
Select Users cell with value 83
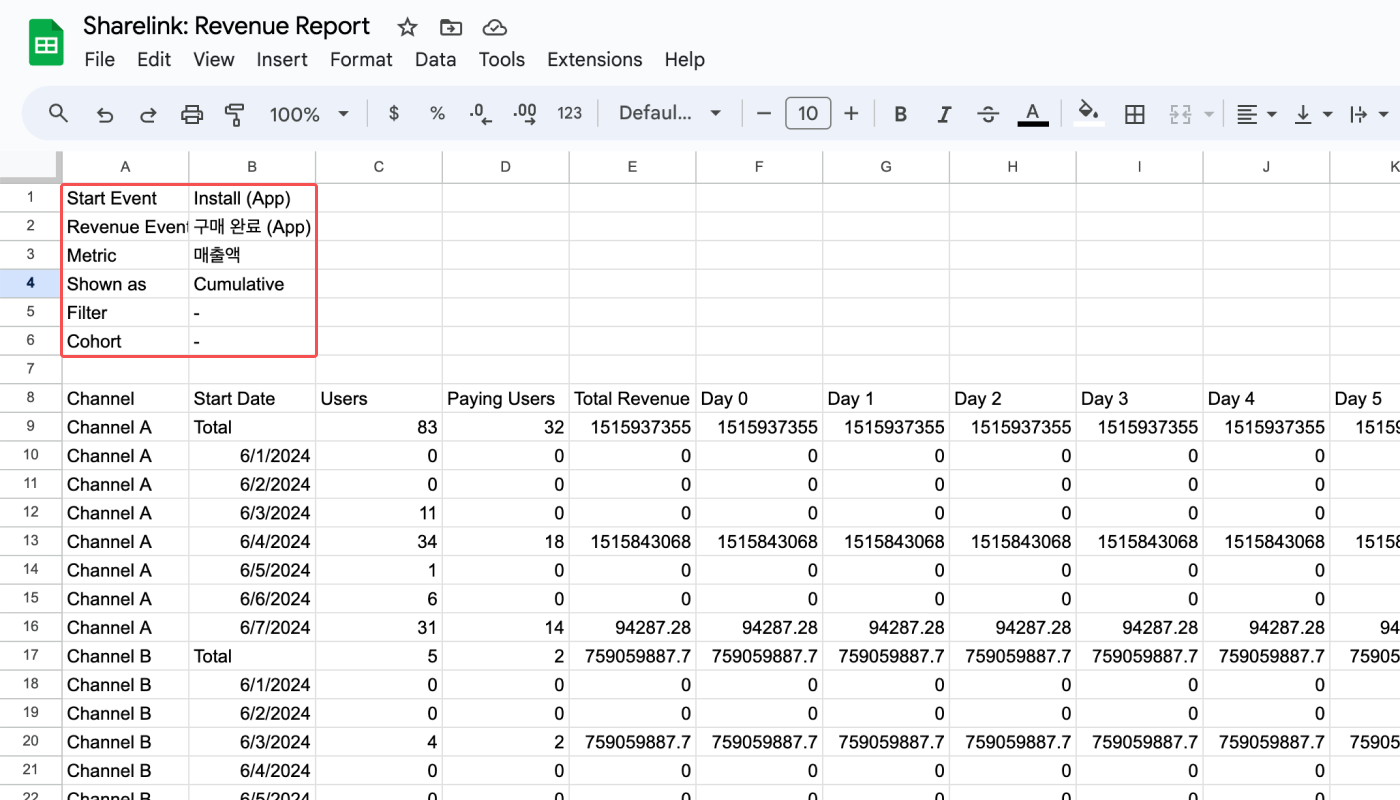coord(379,427)
